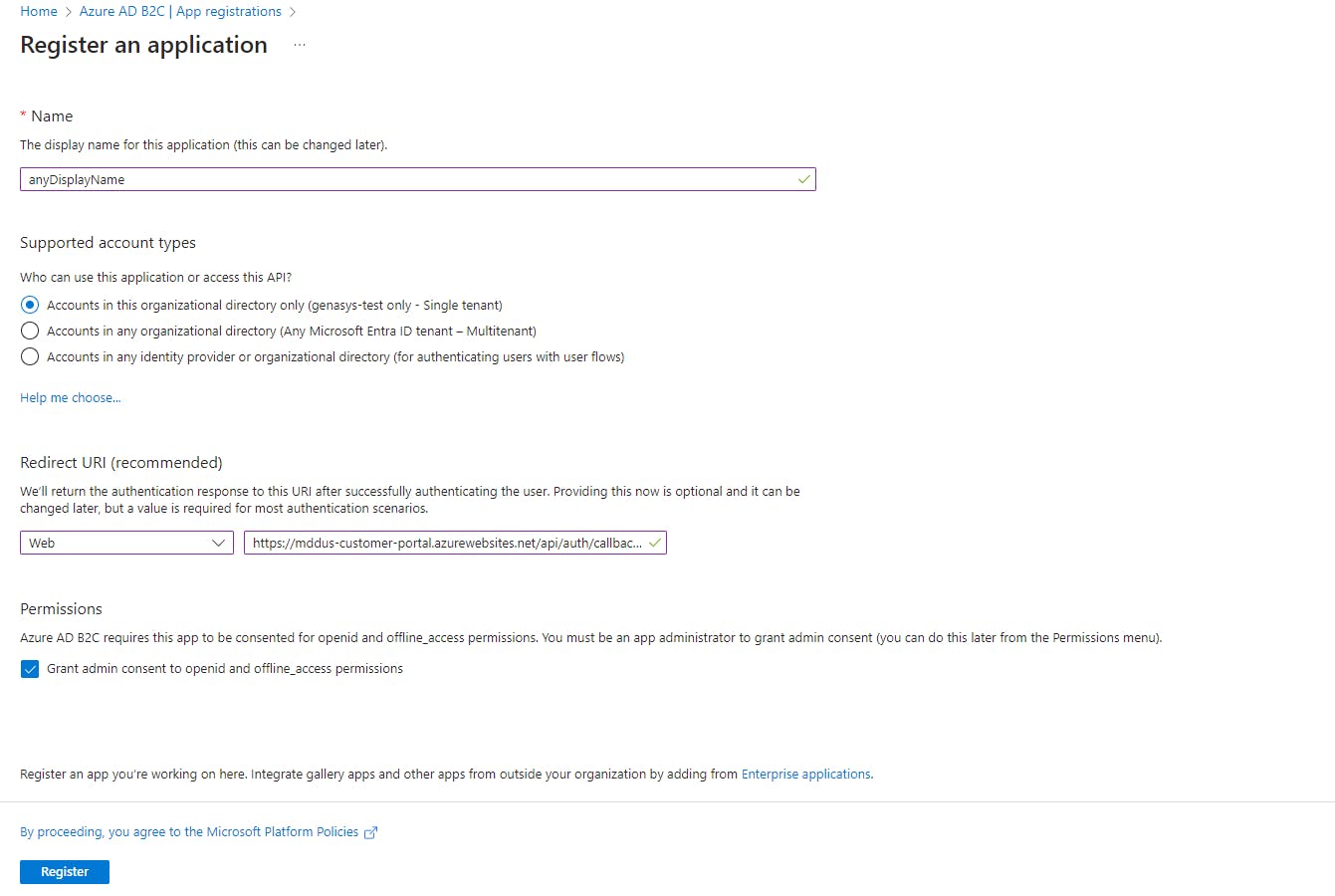Click the Register button

(65, 872)
